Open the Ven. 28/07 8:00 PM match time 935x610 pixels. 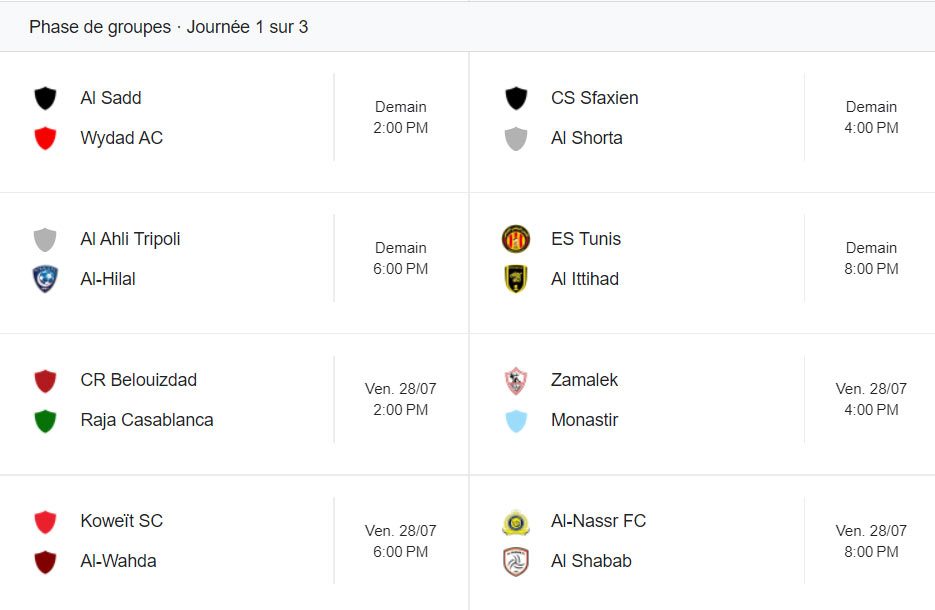[x=871, y=541]
